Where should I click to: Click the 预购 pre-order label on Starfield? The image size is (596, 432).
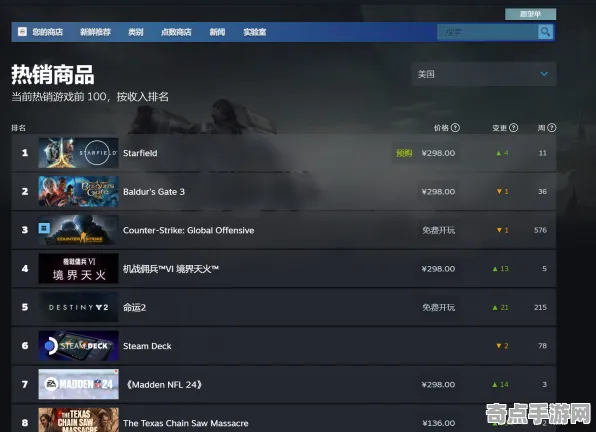tap(404, 153)
